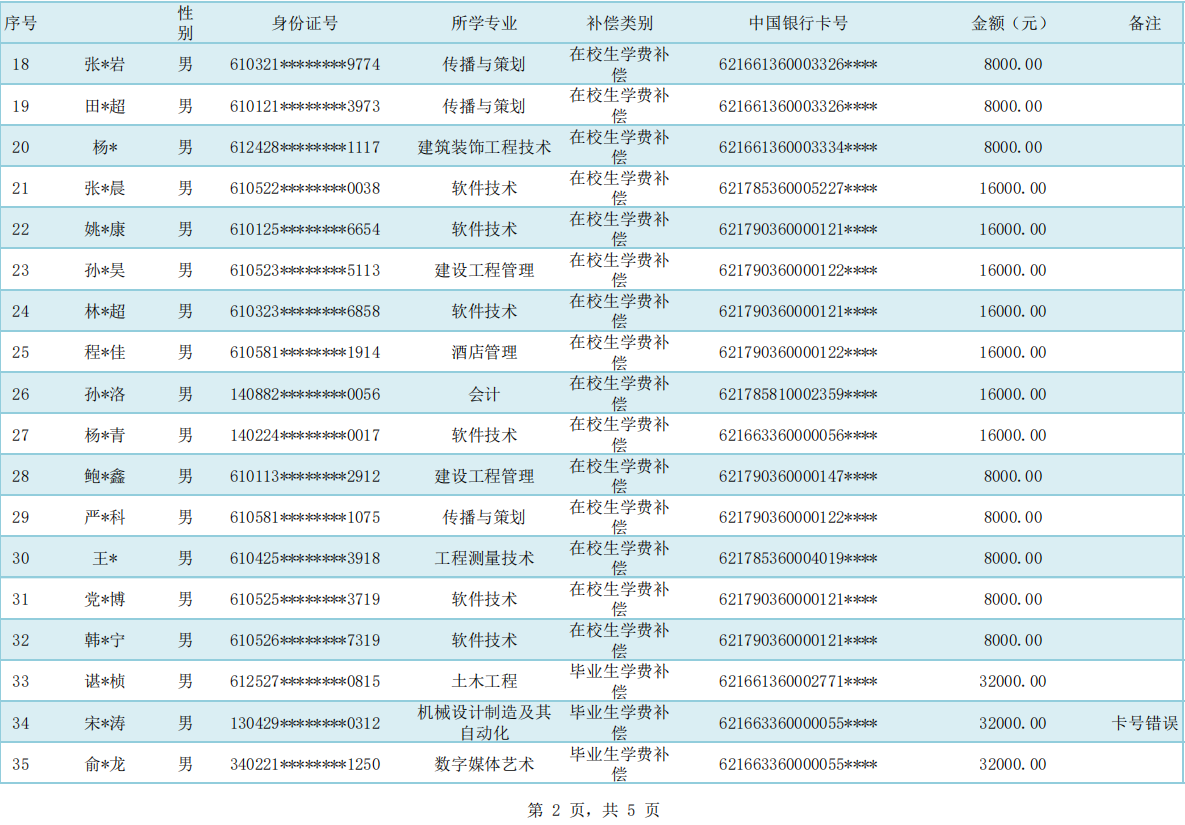Click the 身份证号 column header
Image resolution: width=1185 pixels, height=825 pixels.
coord(304,23)
